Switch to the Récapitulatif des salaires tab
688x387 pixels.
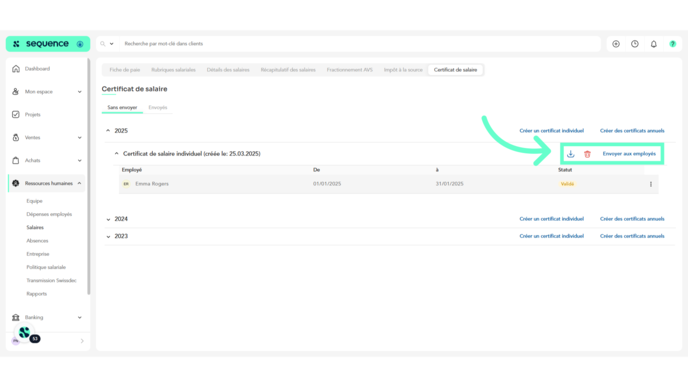pos(288,70)
